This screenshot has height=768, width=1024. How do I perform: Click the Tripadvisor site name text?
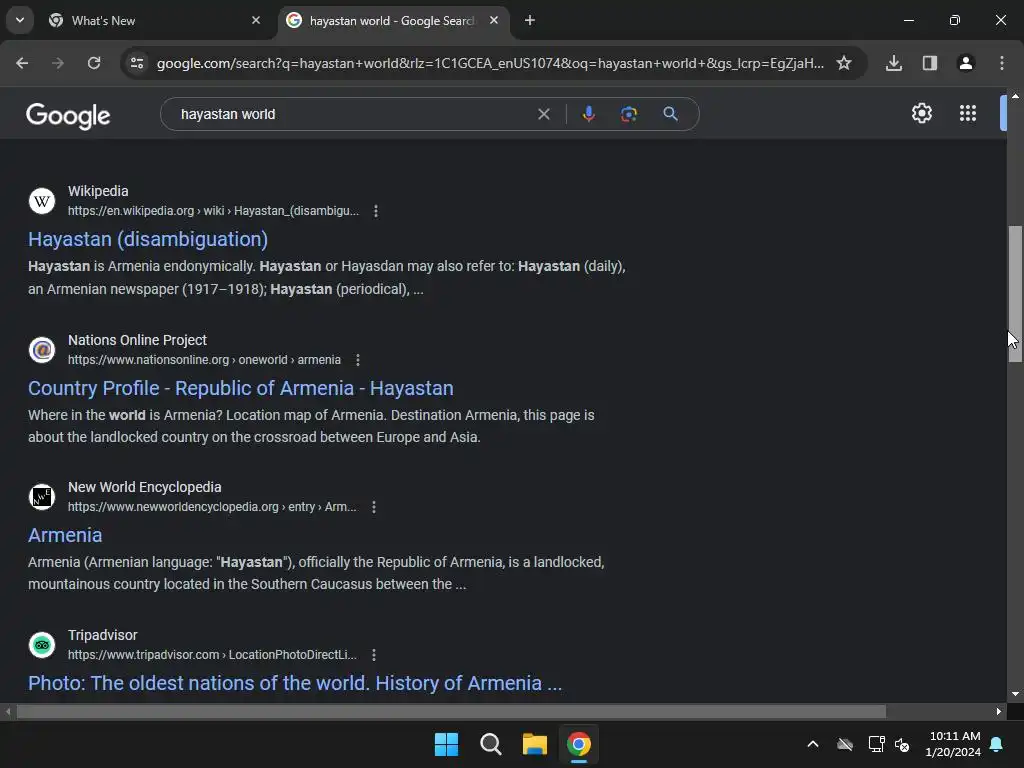[x=103, y=635]
